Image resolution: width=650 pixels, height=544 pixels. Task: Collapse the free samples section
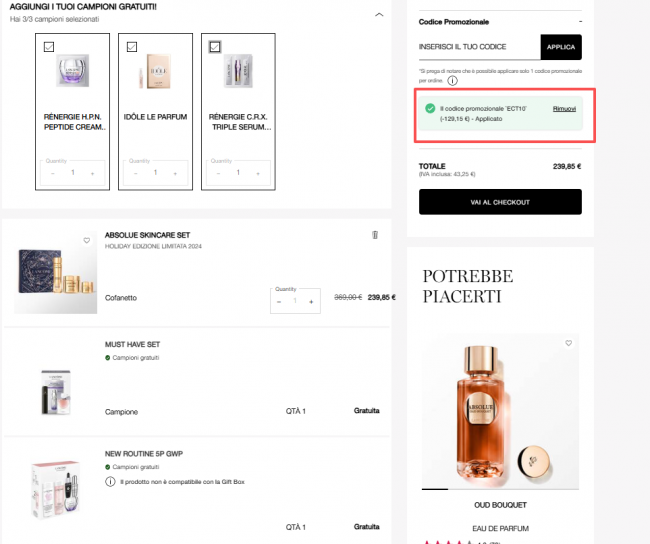(378, 14)
